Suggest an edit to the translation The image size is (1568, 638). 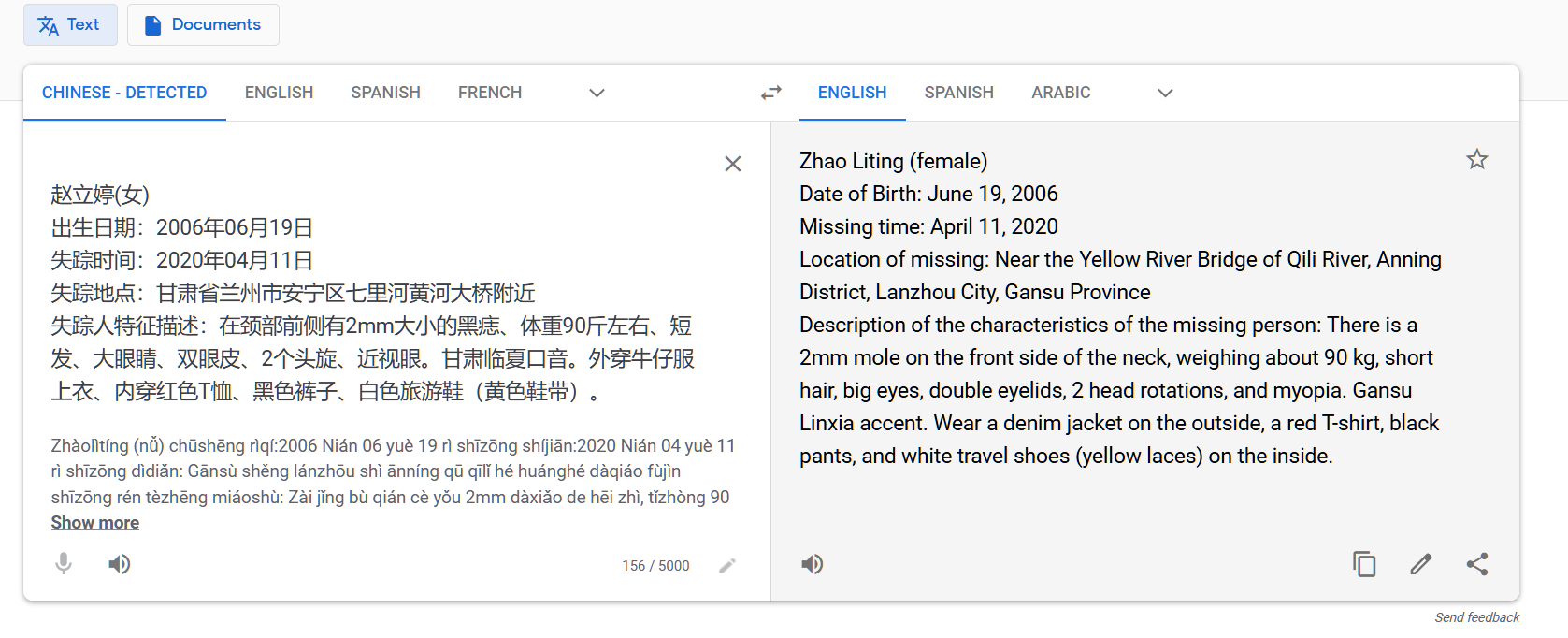(1421, 564)
